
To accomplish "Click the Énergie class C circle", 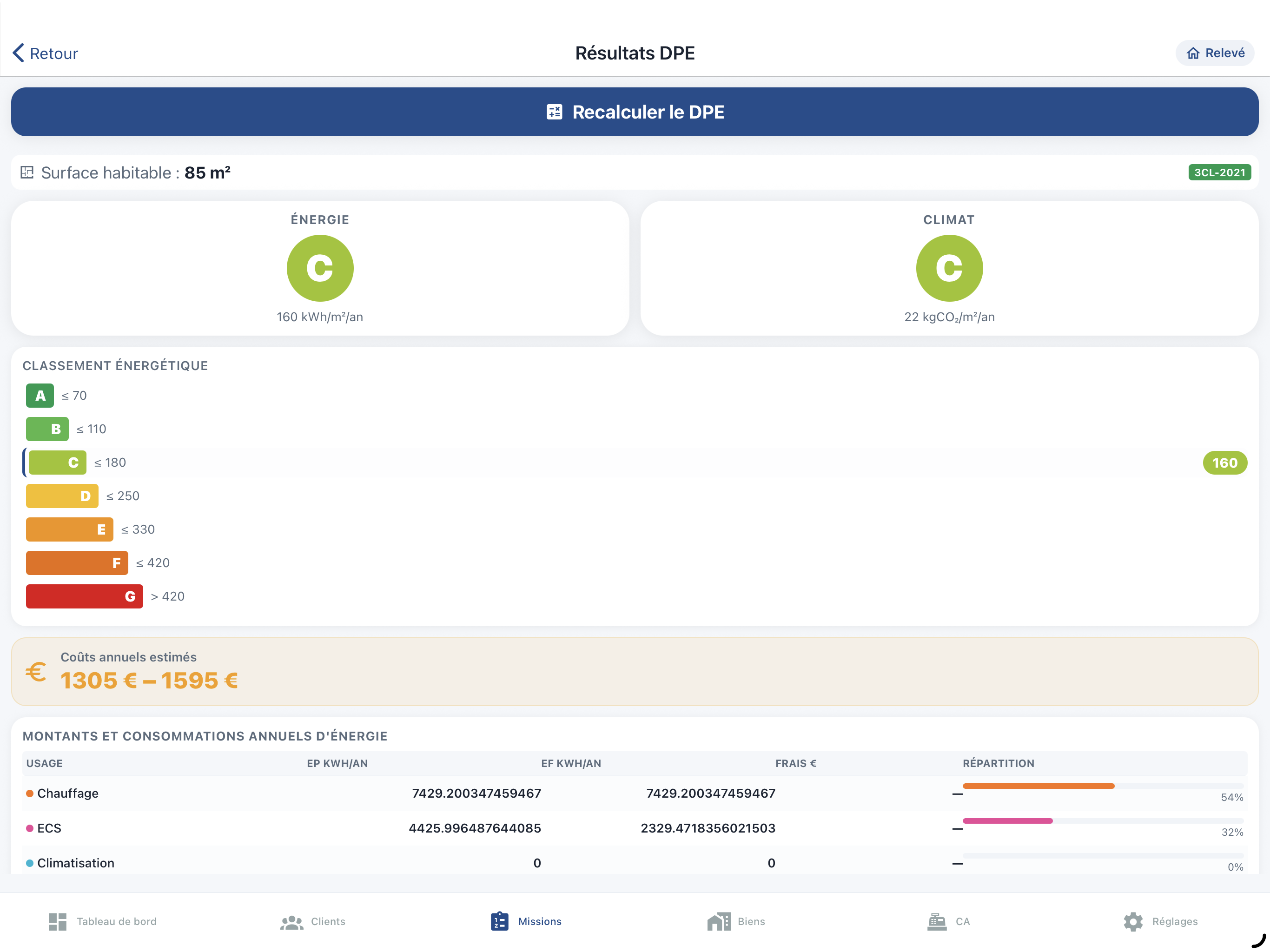I will coord(320,268).
